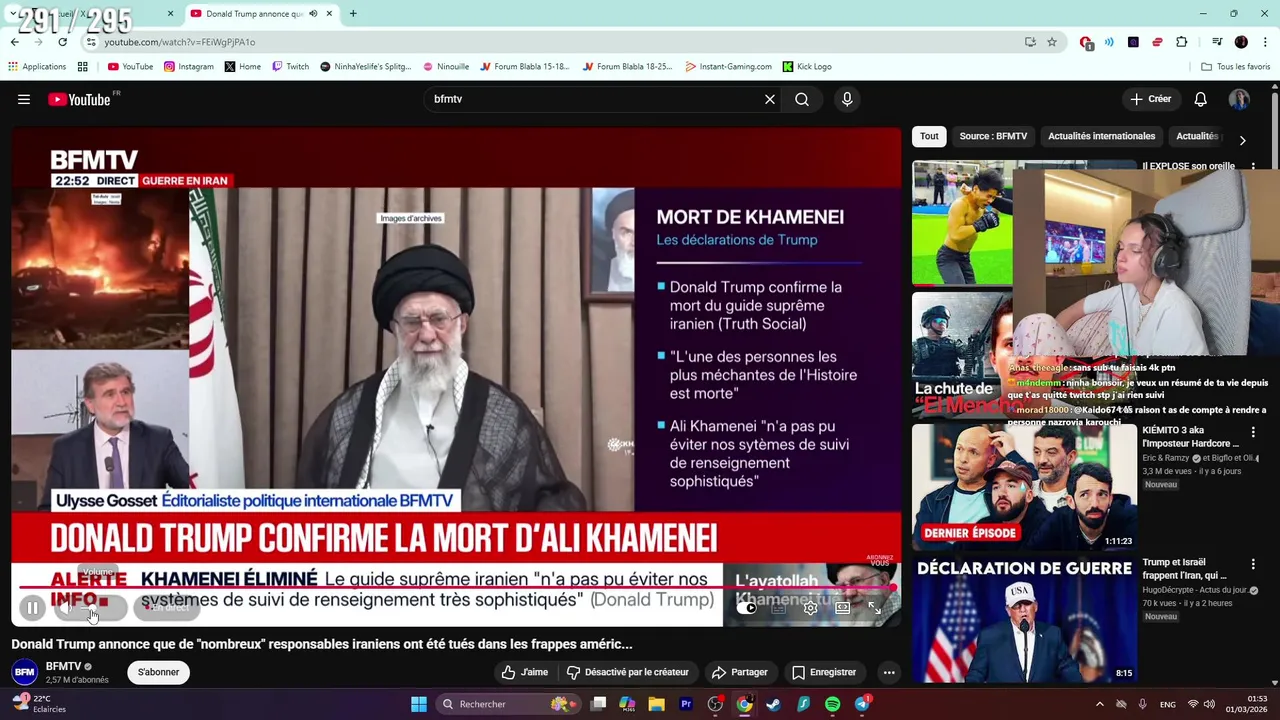
Task: Open the Instagram bookmark
Action: pyautogui.click(x=188, y=67)
